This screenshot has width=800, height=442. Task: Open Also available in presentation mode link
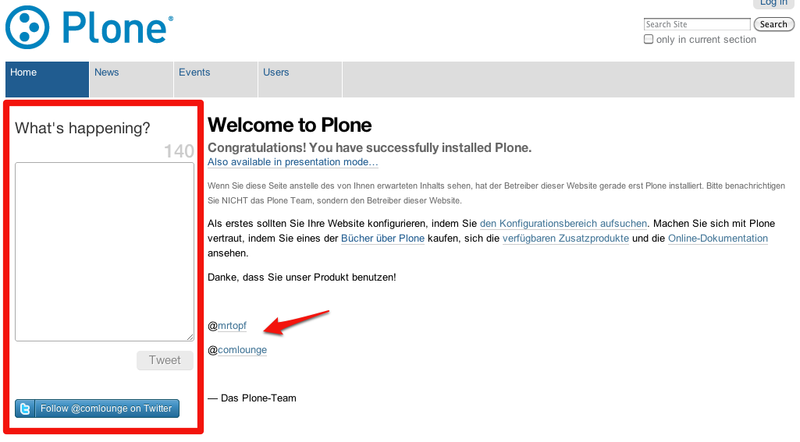(293, 162)
